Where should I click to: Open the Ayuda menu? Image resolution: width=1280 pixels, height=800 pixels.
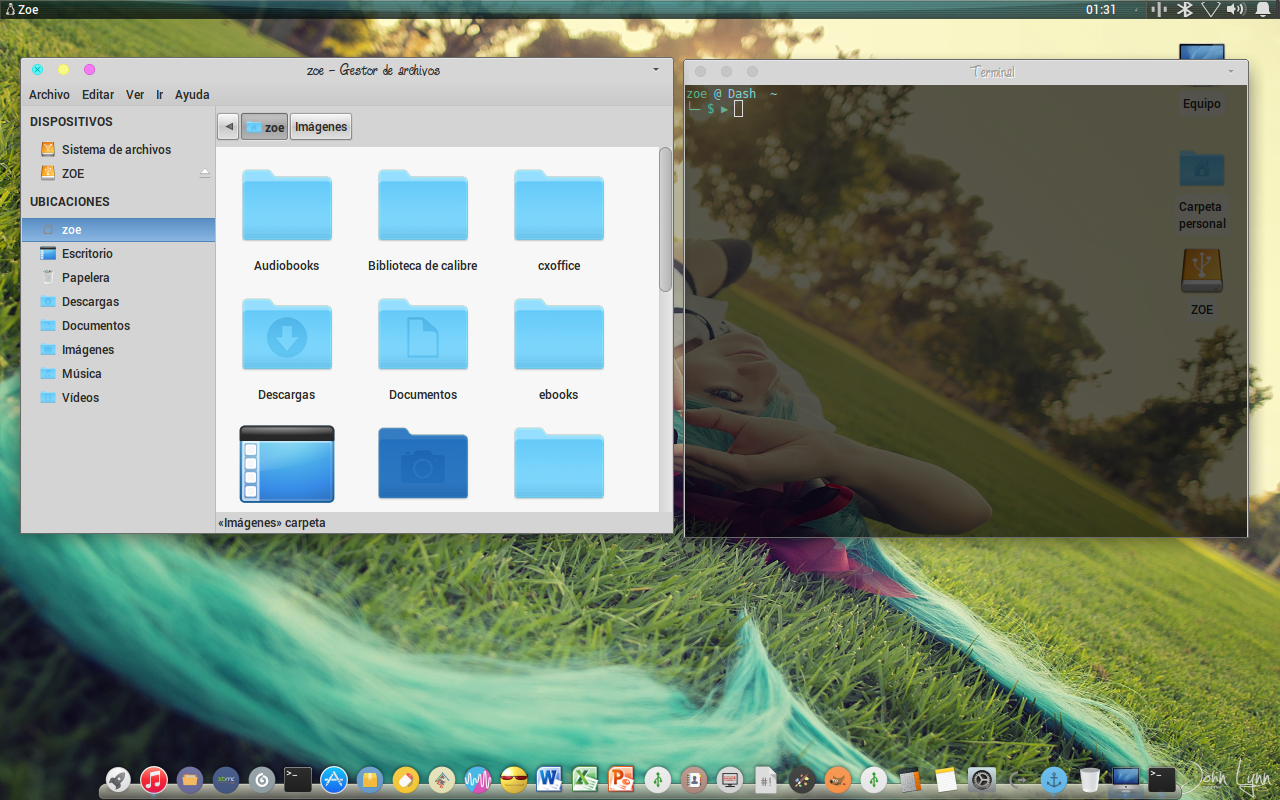(192, 95)
